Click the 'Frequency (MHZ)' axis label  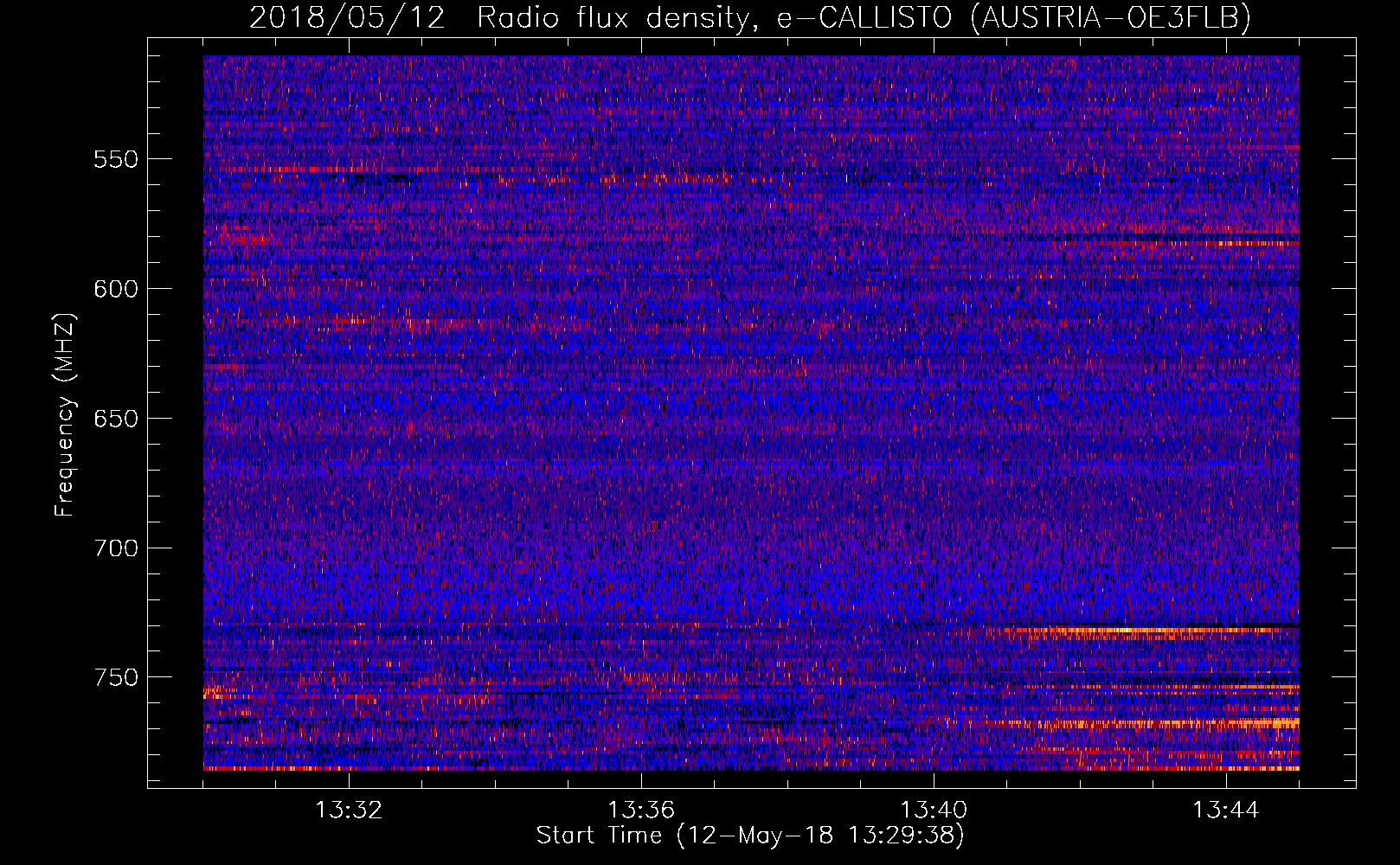tap(65, 414)
